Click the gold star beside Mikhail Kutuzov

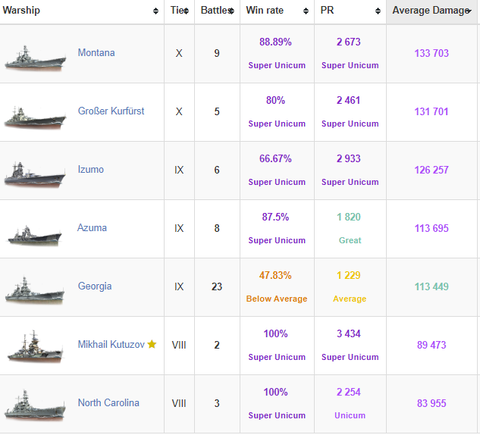(x=152, y=344)
